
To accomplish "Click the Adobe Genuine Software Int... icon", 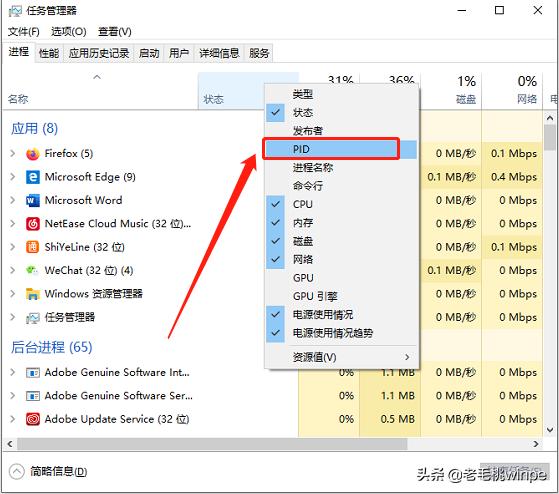I will (x=32, y=373).
